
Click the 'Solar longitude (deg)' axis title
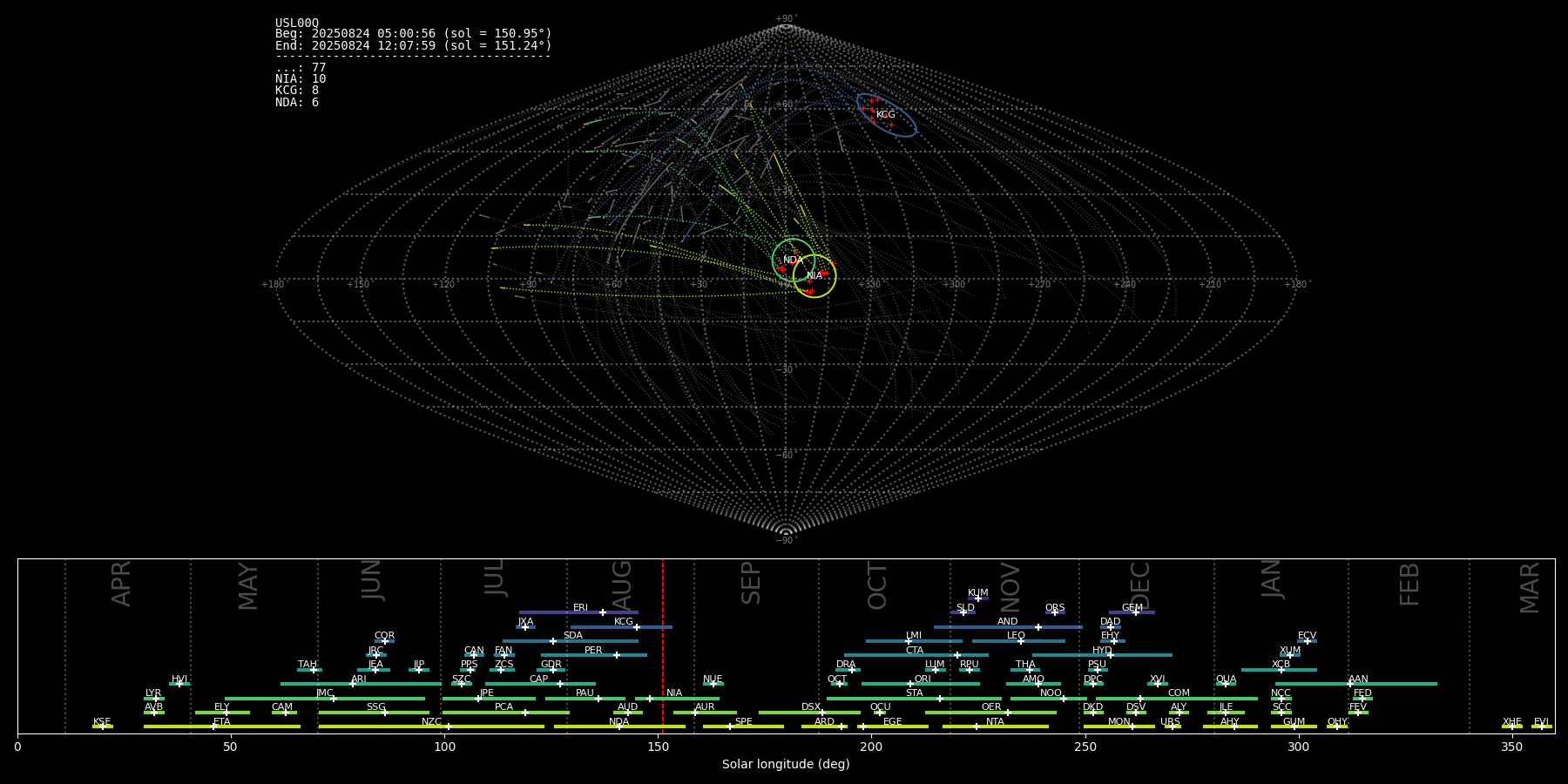[786, 764]
